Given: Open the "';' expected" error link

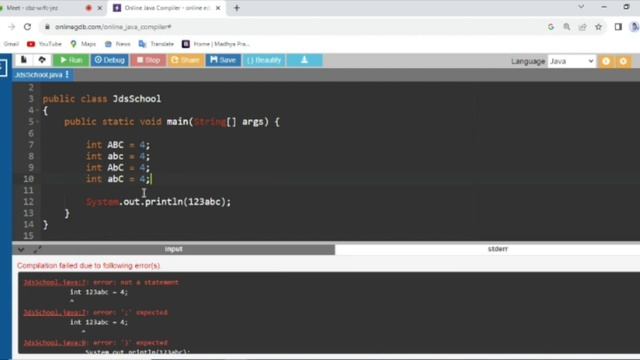Looking at the screenshot, I should tap(55, 313).
